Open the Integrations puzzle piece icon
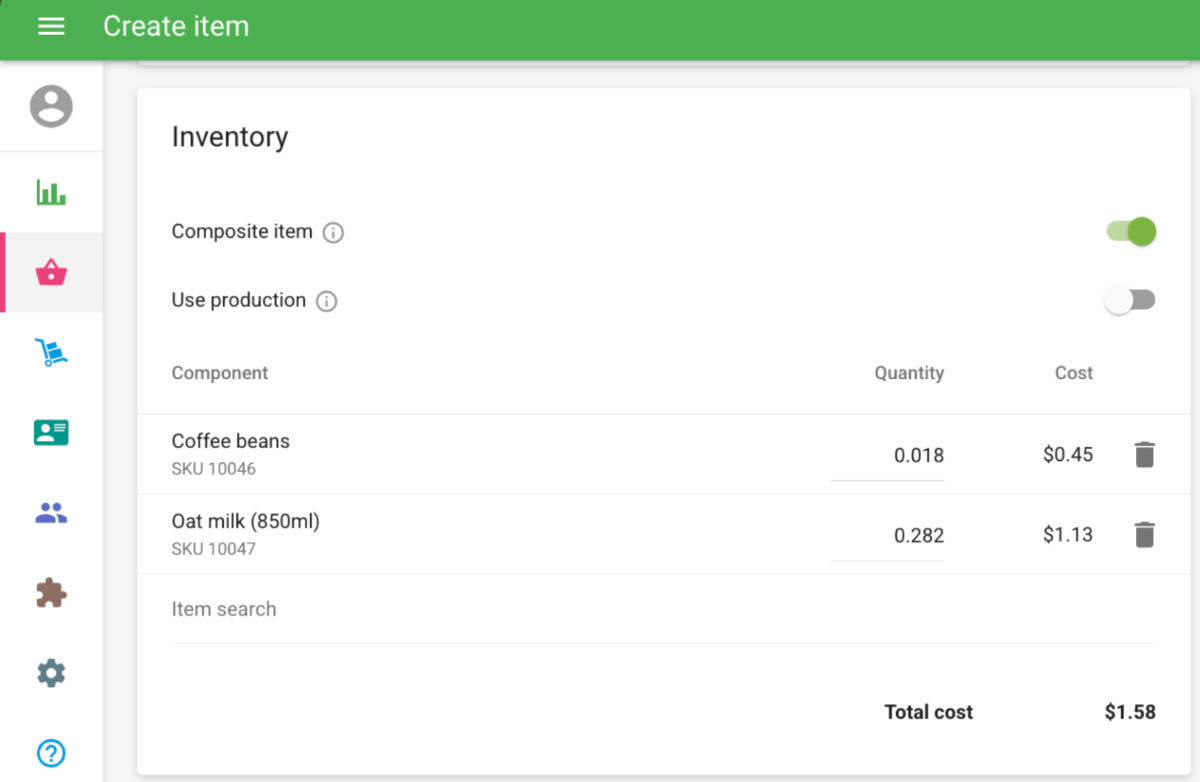The height and width of the screenshot is (782, 1200). tap(51, 593)
